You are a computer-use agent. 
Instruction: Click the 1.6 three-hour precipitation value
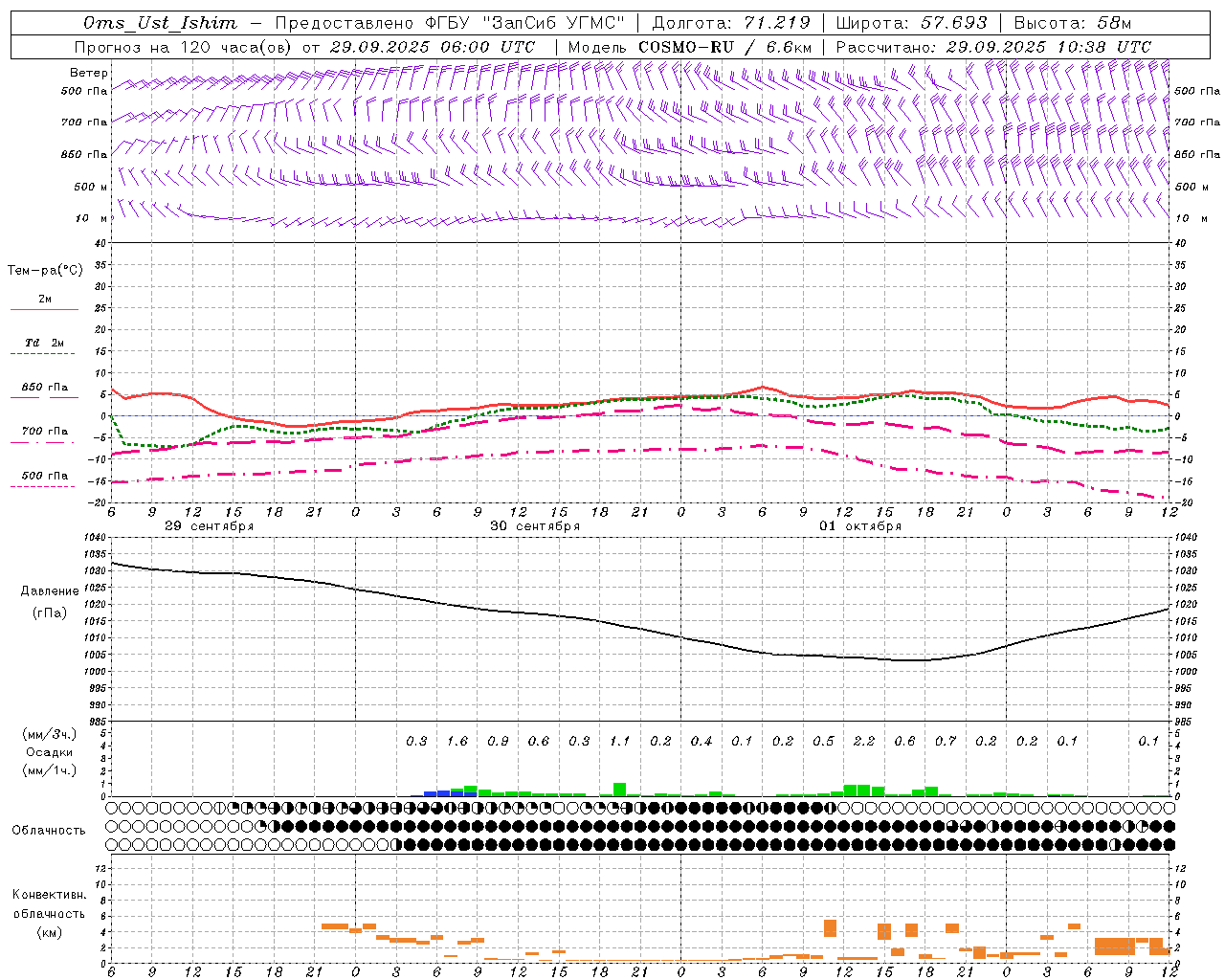click(x=457, y=742)
